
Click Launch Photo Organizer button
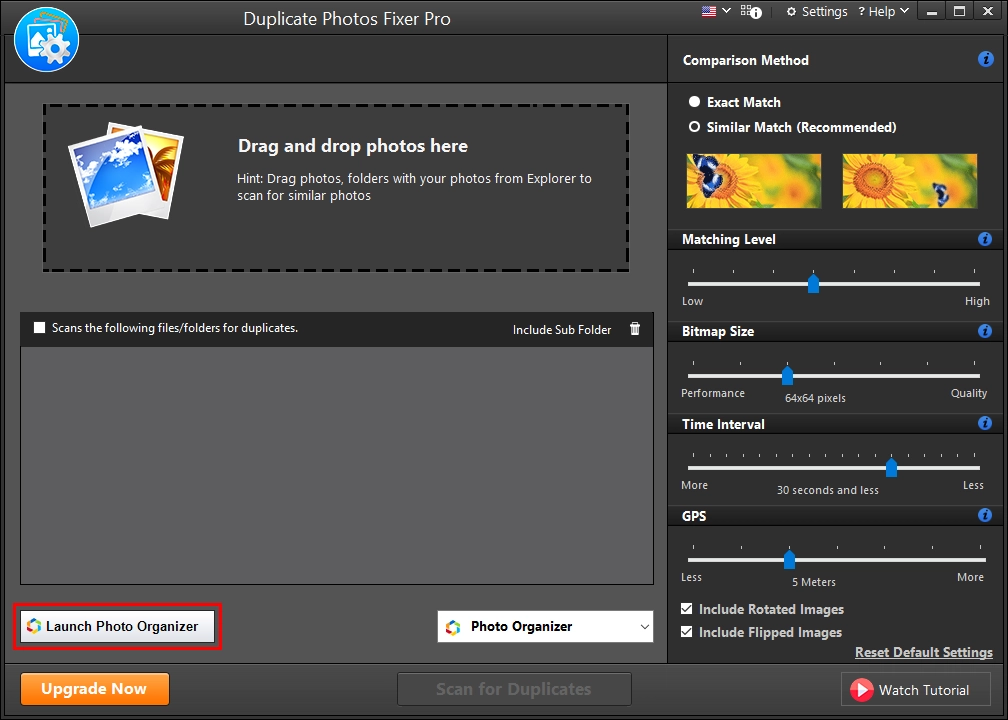117,626
